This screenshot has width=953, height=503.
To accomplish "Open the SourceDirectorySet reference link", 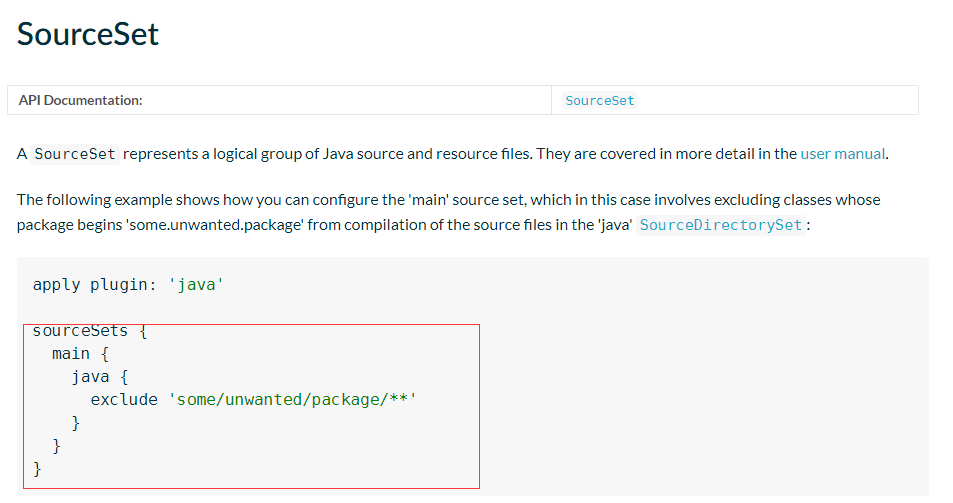I will tap(720, 225).
